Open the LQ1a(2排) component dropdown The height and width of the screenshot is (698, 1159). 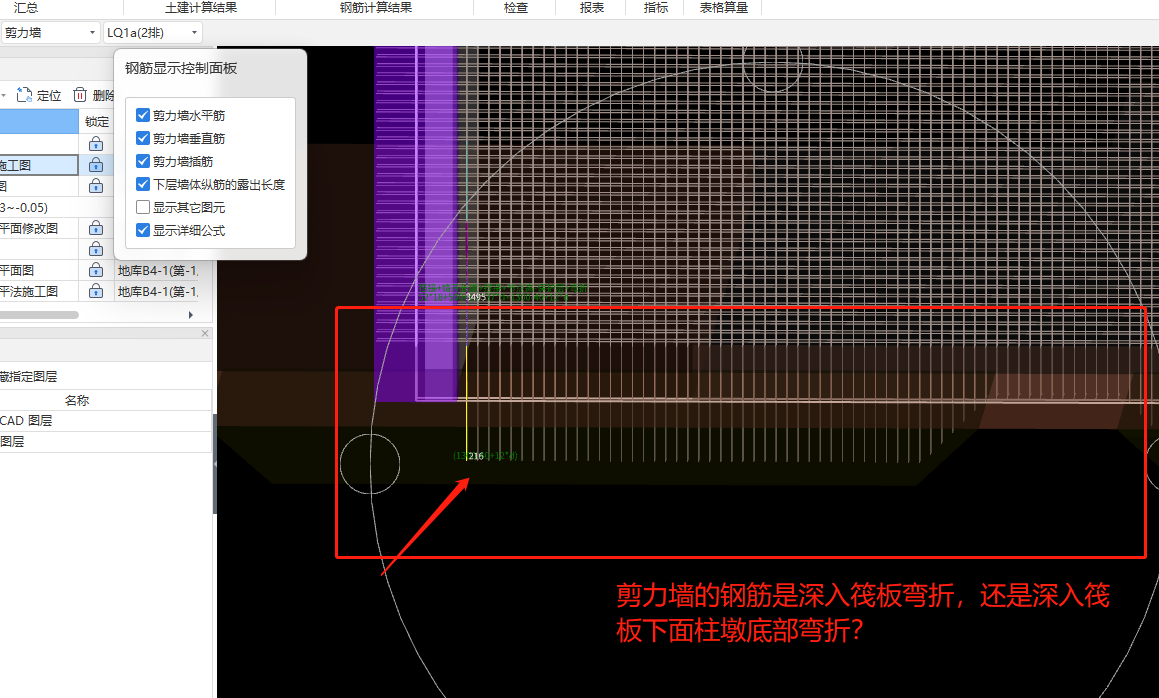pyautogui.click(x=152, y=33)
